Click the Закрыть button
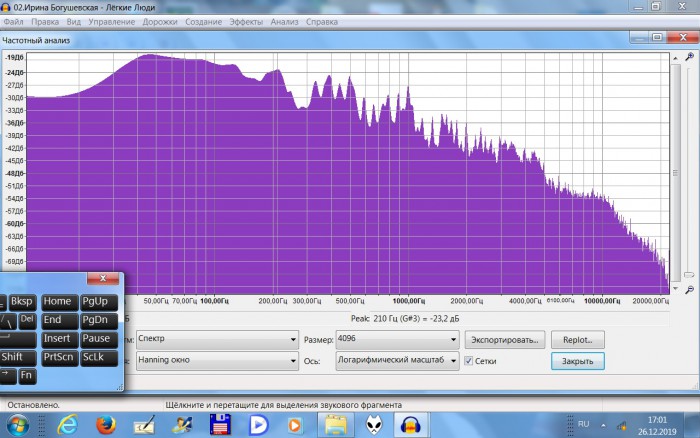Viewport: 700px width, 438px height. [x=578, y=361]
